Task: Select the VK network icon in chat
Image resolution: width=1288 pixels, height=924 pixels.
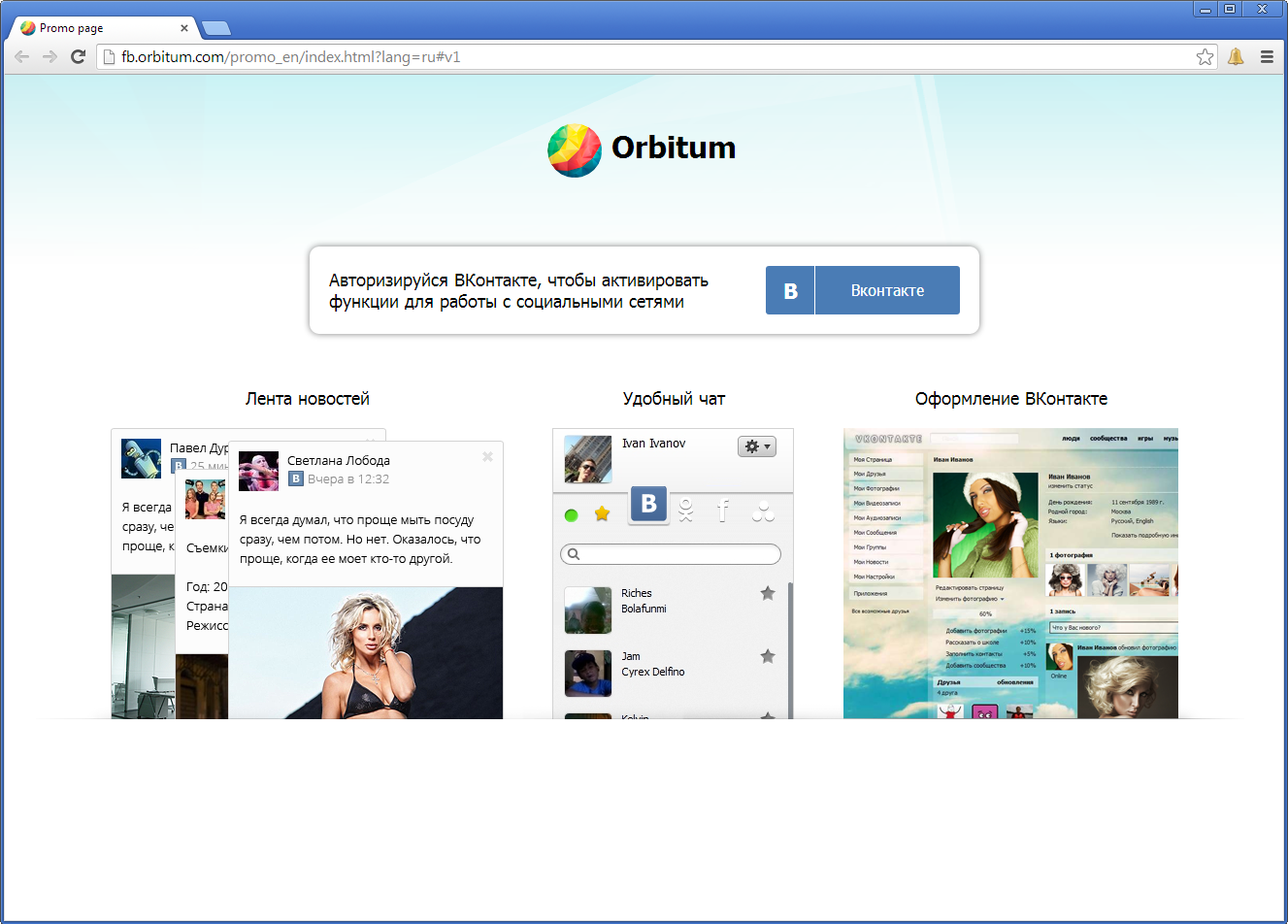Action: click(649, 505)
